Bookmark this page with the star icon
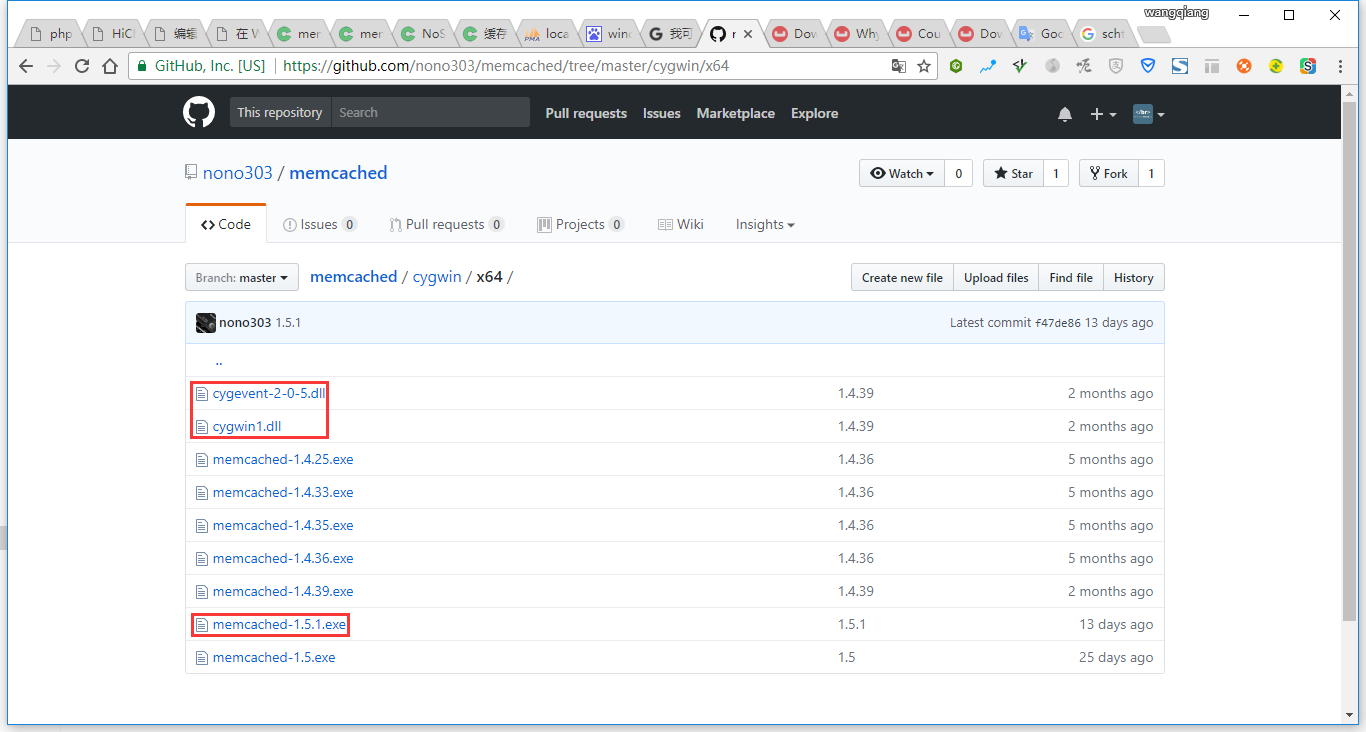1366x732 pixels. click(924, 66)
